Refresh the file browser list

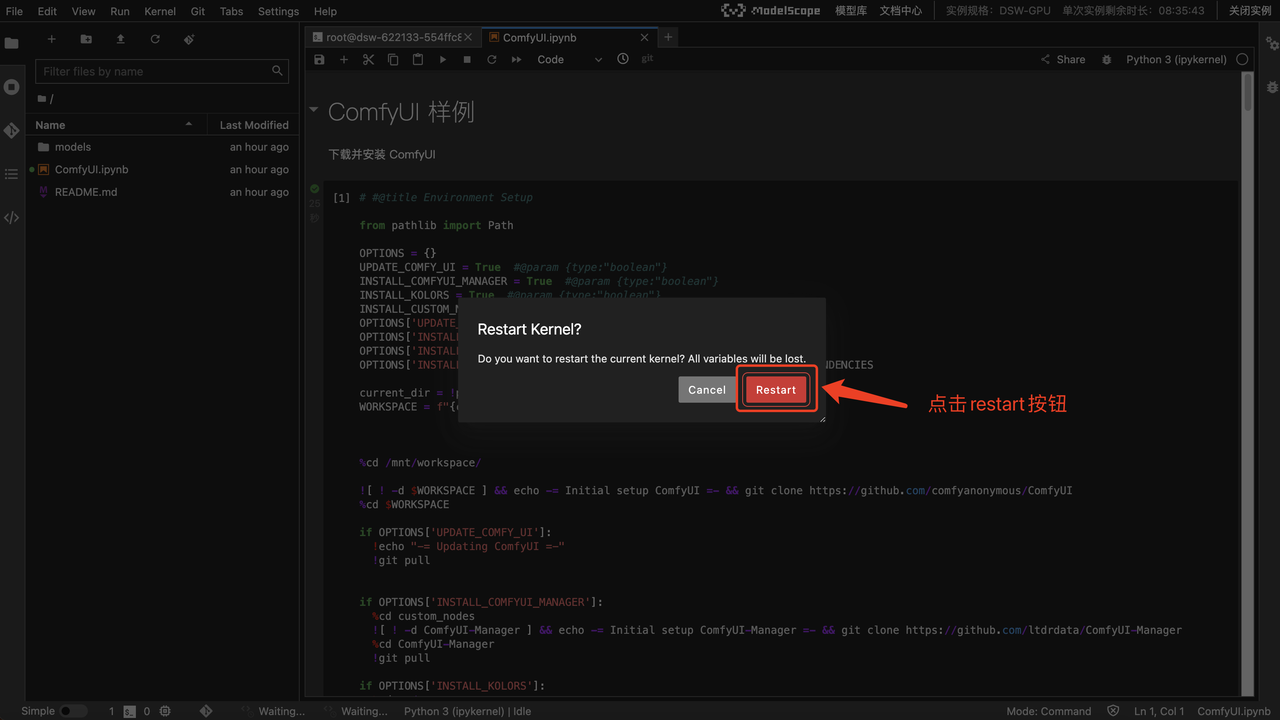(x=155, y=39)
